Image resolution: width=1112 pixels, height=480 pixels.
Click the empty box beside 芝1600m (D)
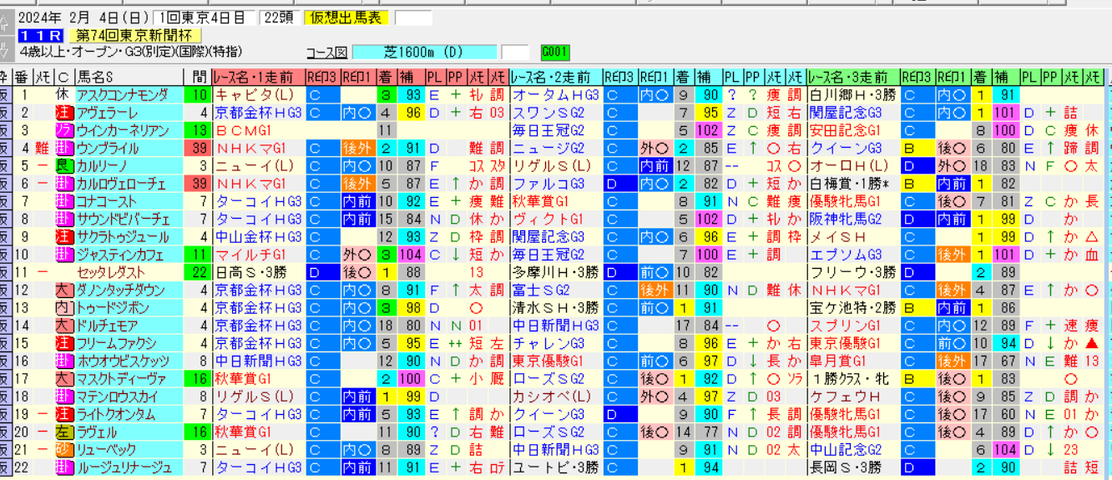coord(516,52)
